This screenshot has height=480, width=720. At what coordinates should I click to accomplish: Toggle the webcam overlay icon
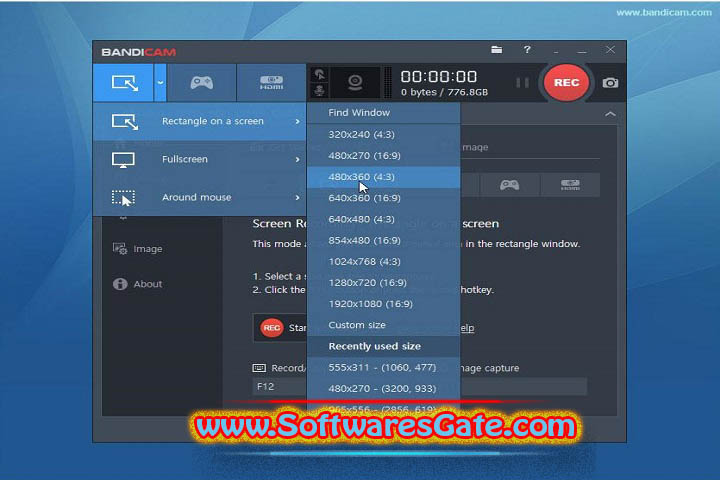click(x=355, y=82)
